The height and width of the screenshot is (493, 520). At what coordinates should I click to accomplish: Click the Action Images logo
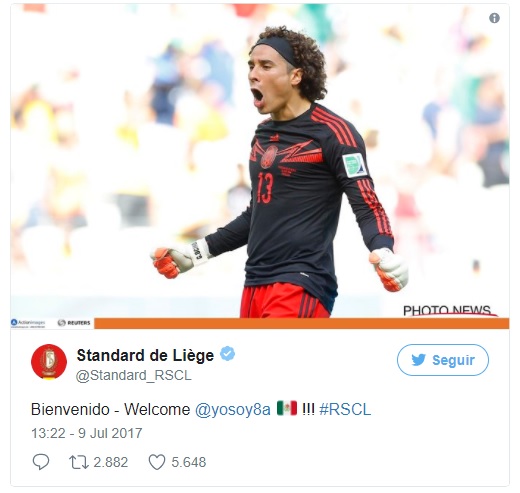(x=28, y=323)
